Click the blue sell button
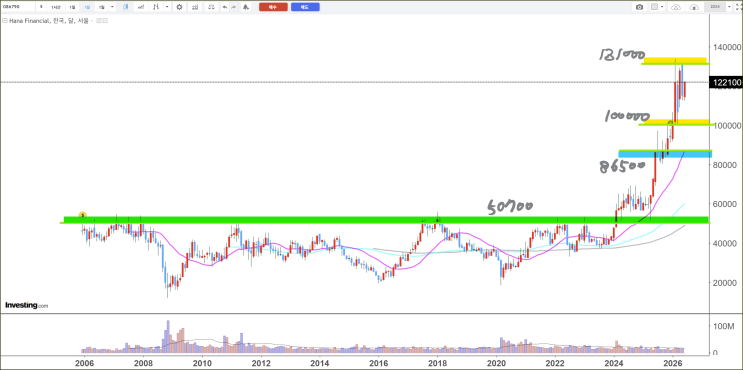The width and height of the screenshot is (743, 370). [x=305, y=7]
